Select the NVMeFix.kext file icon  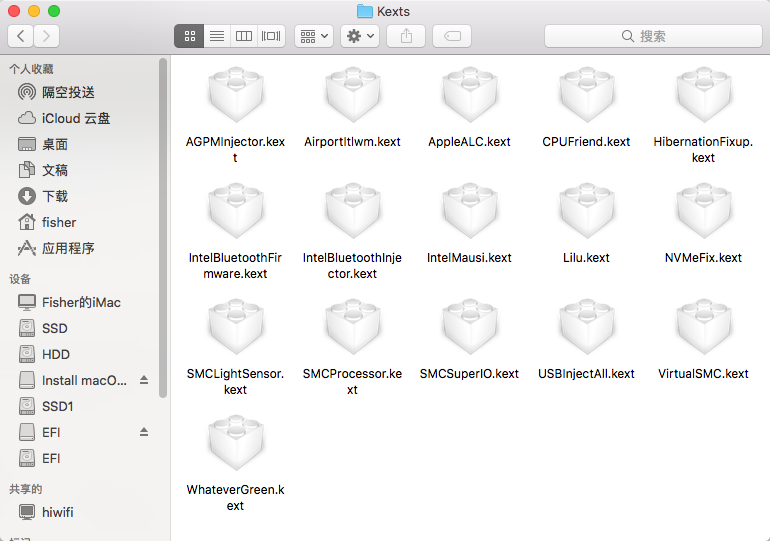pos(703,210)
